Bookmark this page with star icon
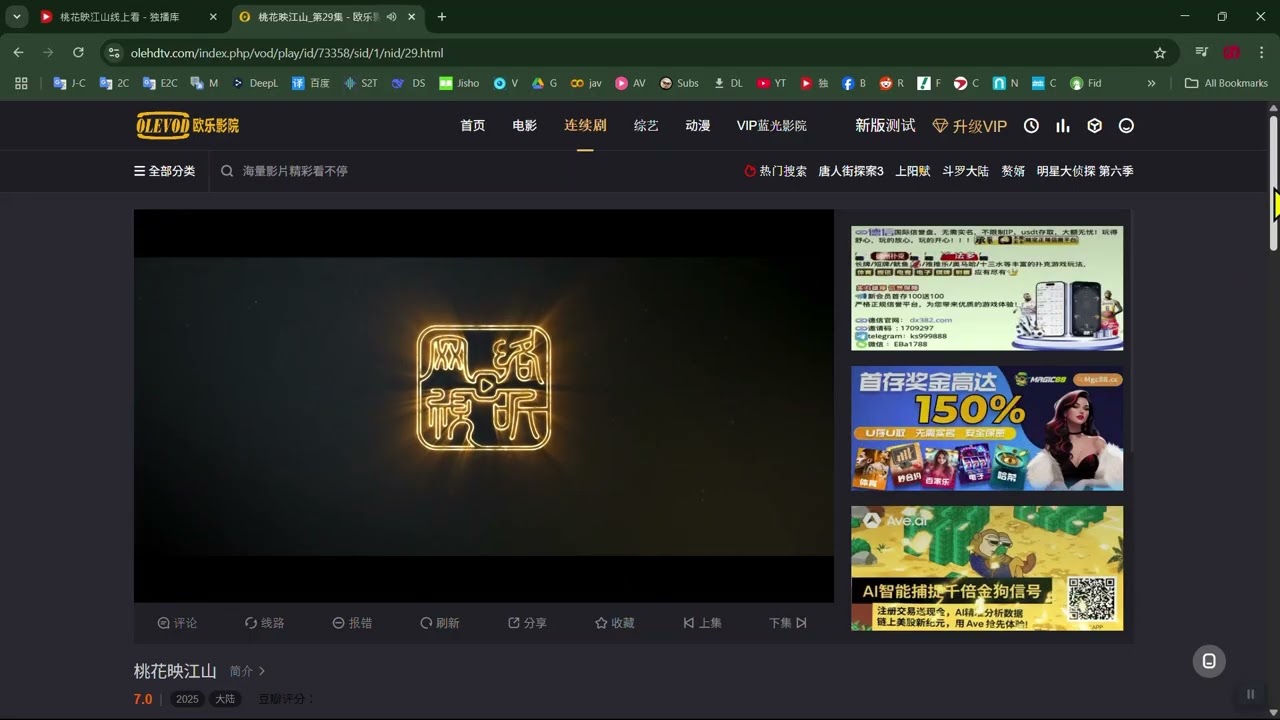Image resolution: width=1280 pixels, height=720 pixels. 1160,53
